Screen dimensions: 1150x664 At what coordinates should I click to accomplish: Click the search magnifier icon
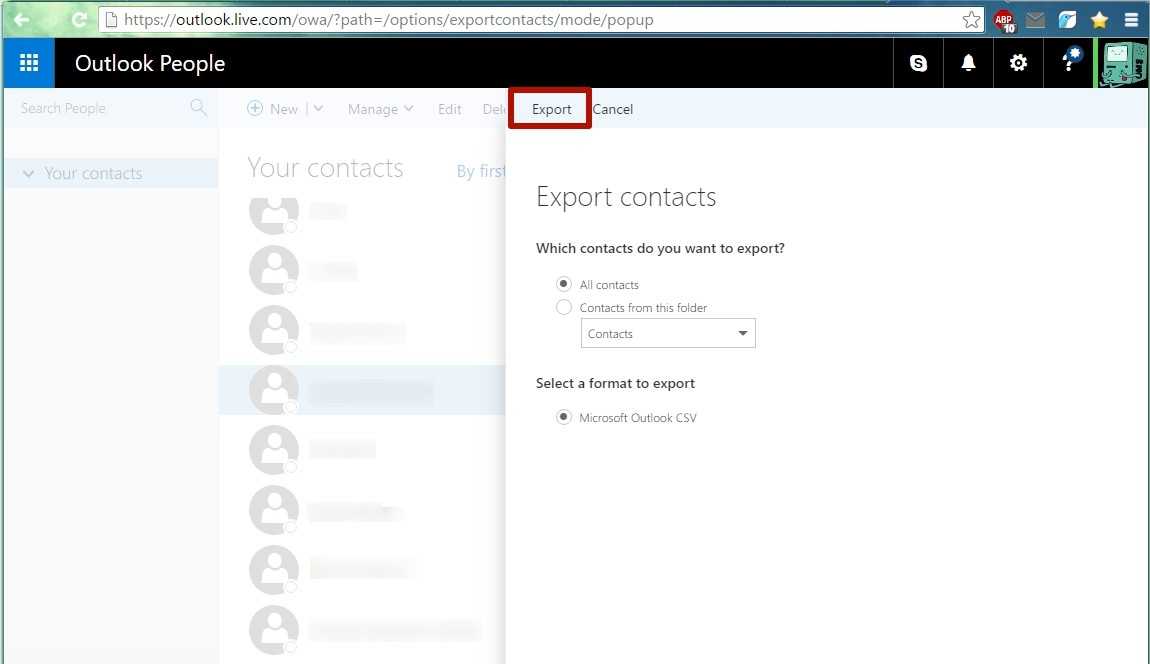pos(198,108)
